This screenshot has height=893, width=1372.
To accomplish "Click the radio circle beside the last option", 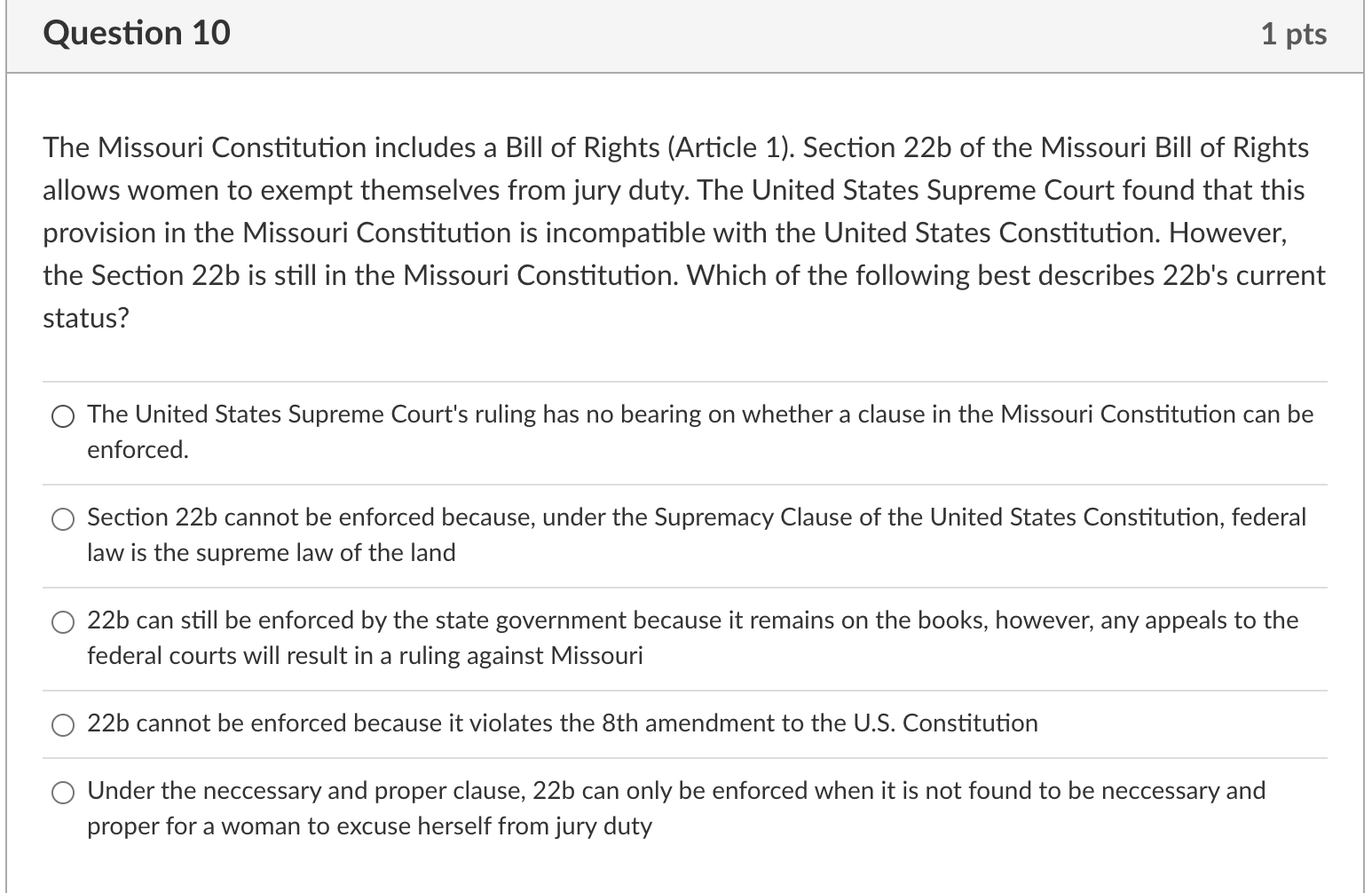I will (x=62, y=792).
